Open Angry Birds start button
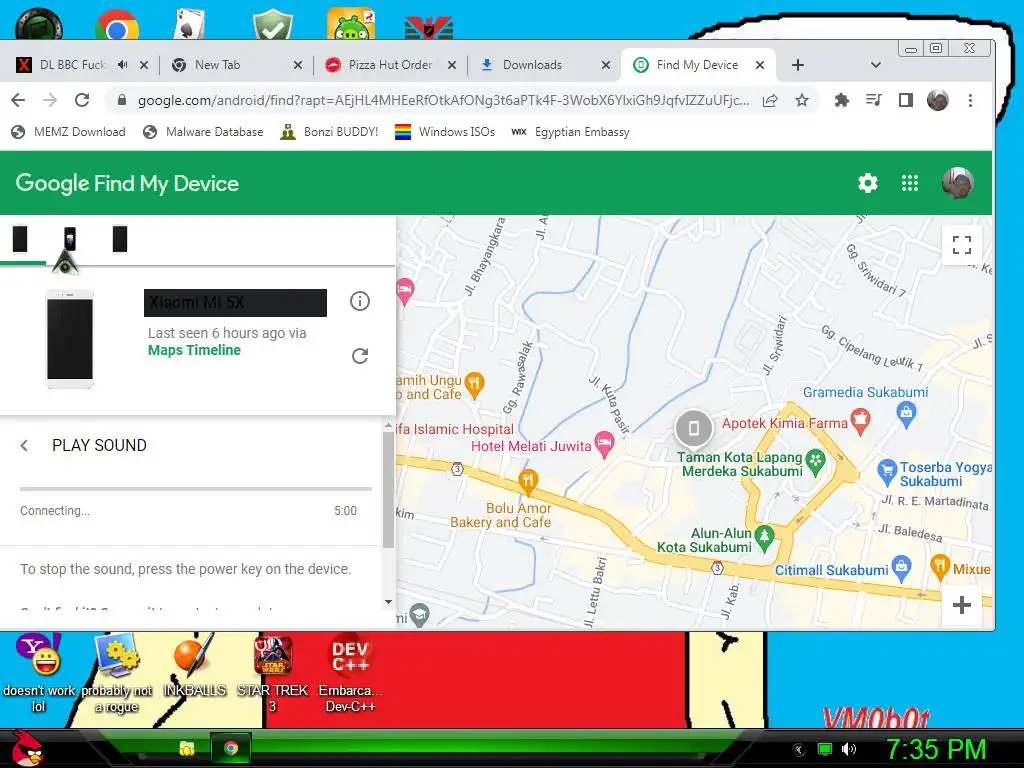Viewport: 1024px width, 768px height. click(29, 748)
